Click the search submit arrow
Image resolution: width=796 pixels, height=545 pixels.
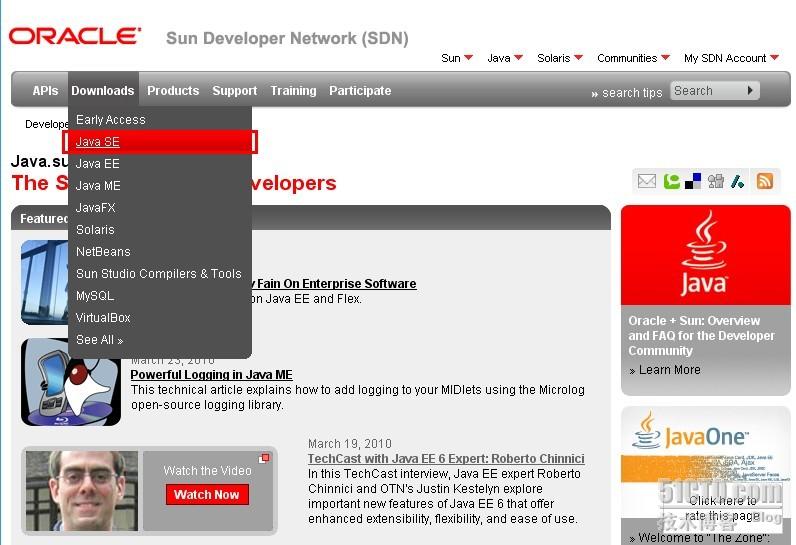(x=750, y=90)
